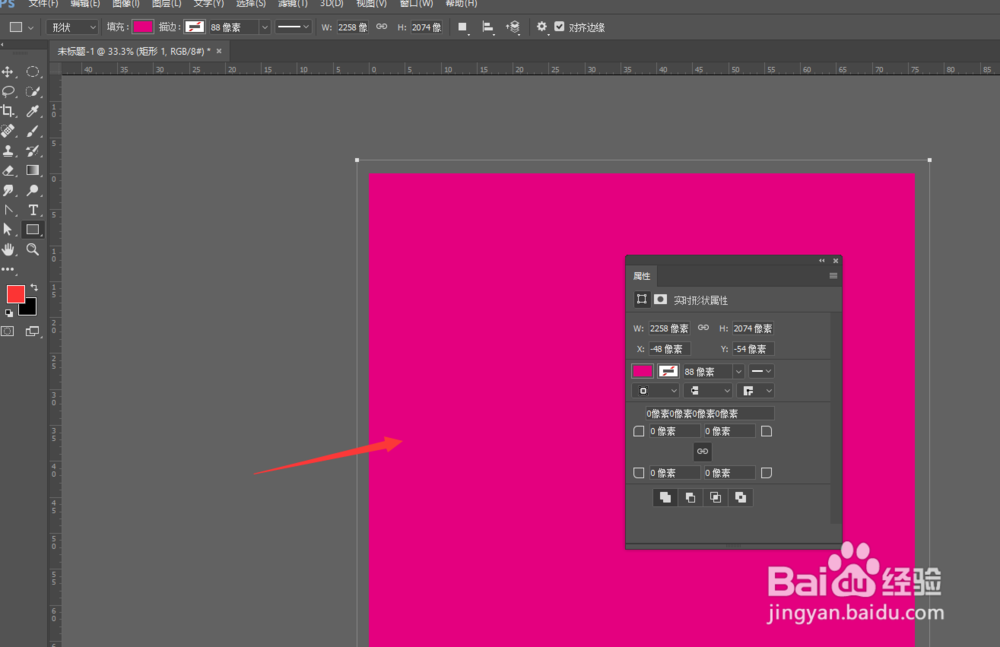Select the Brush tool
The width and height of the screenshot is (1000, 647).
33,131
